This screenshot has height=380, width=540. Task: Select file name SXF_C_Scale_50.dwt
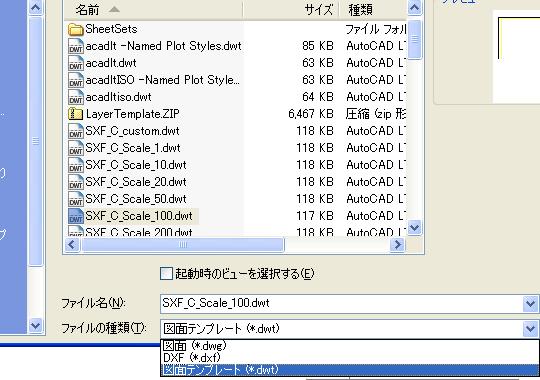(x=136, y=199)
